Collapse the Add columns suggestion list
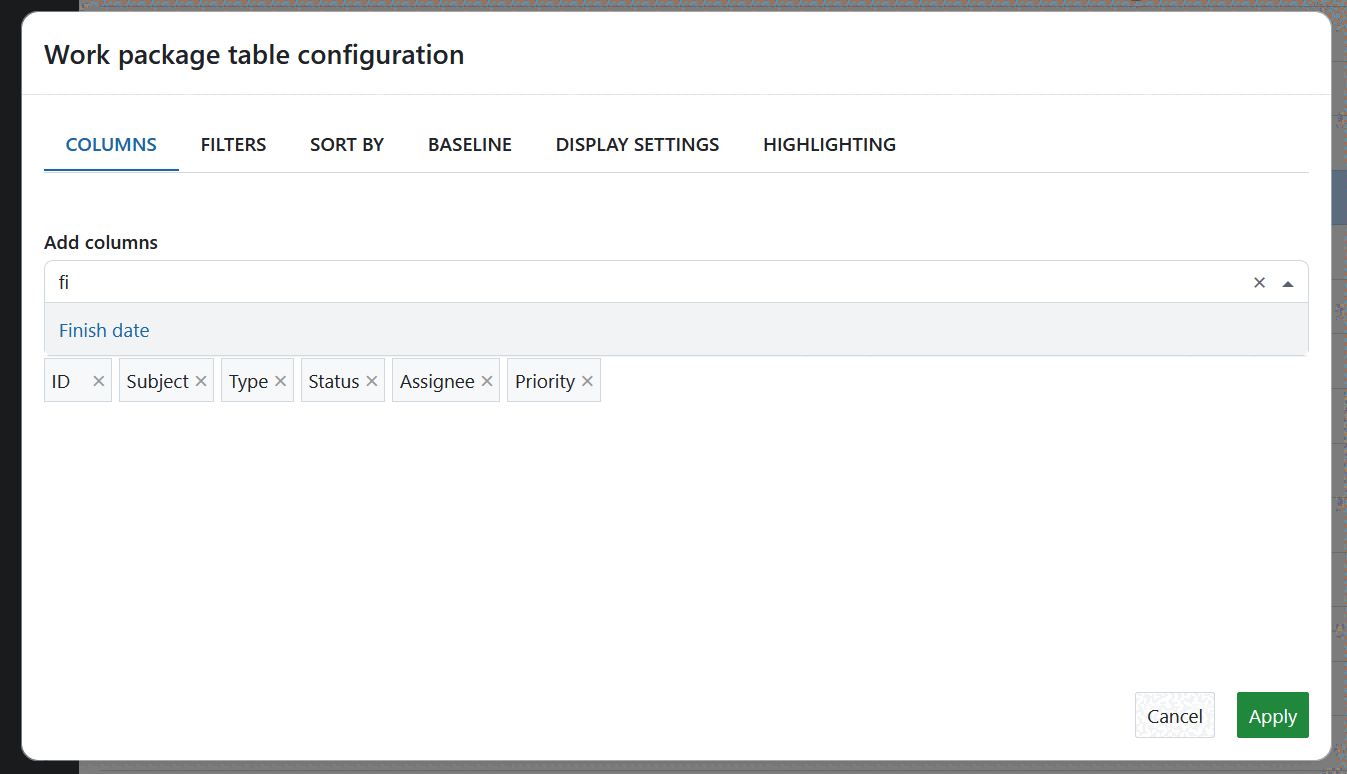The height and width of the screenshot is (774, 1347). point(1288,282)
